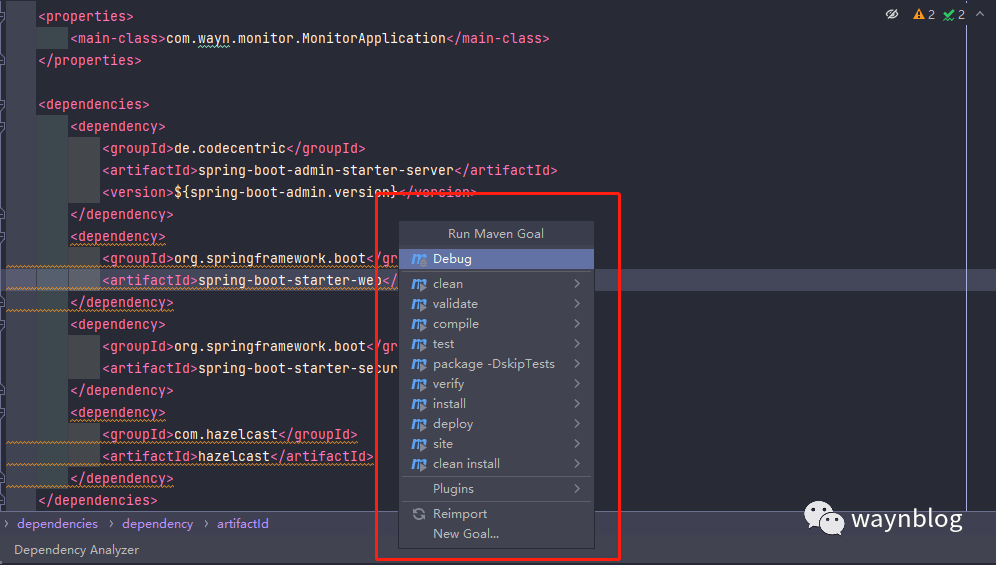Collapse inspections widget with the up chevron

coord(978,15)
